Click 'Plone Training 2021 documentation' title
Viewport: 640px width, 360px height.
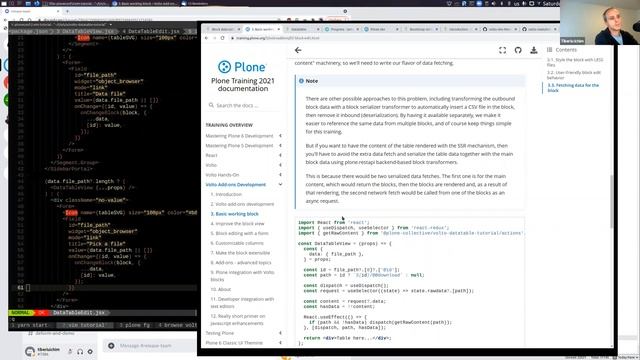(242, 84)
